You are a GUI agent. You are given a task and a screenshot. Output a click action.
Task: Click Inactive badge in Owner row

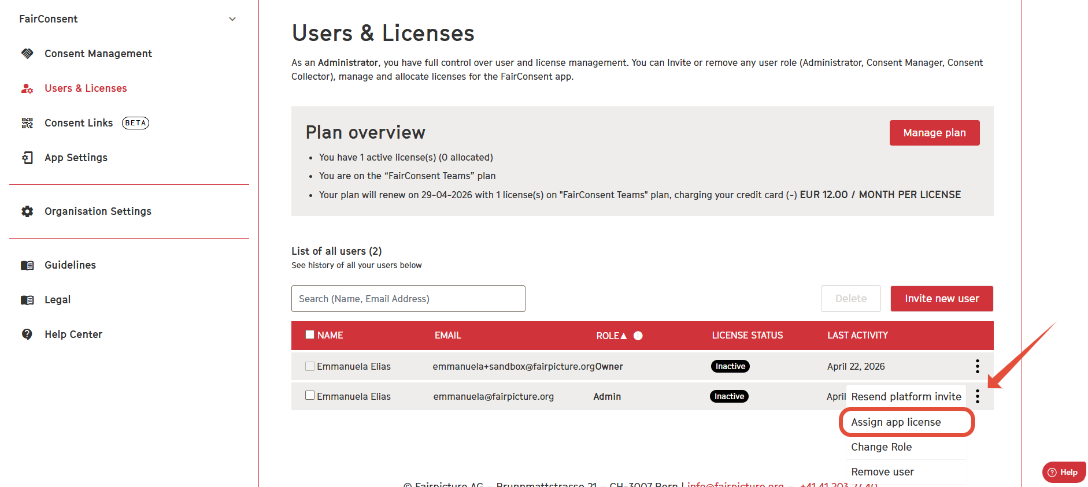(730, 366)
